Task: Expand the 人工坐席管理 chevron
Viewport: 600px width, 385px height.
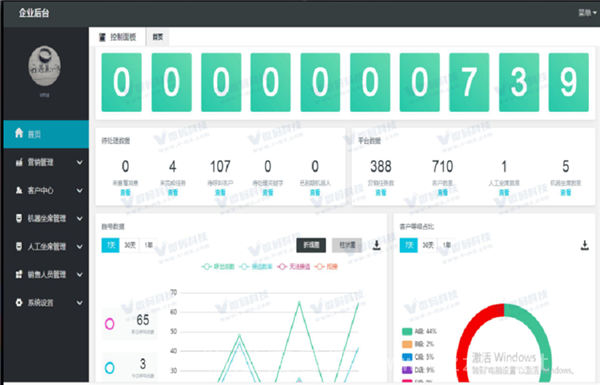Action: [x=80, y=246]
